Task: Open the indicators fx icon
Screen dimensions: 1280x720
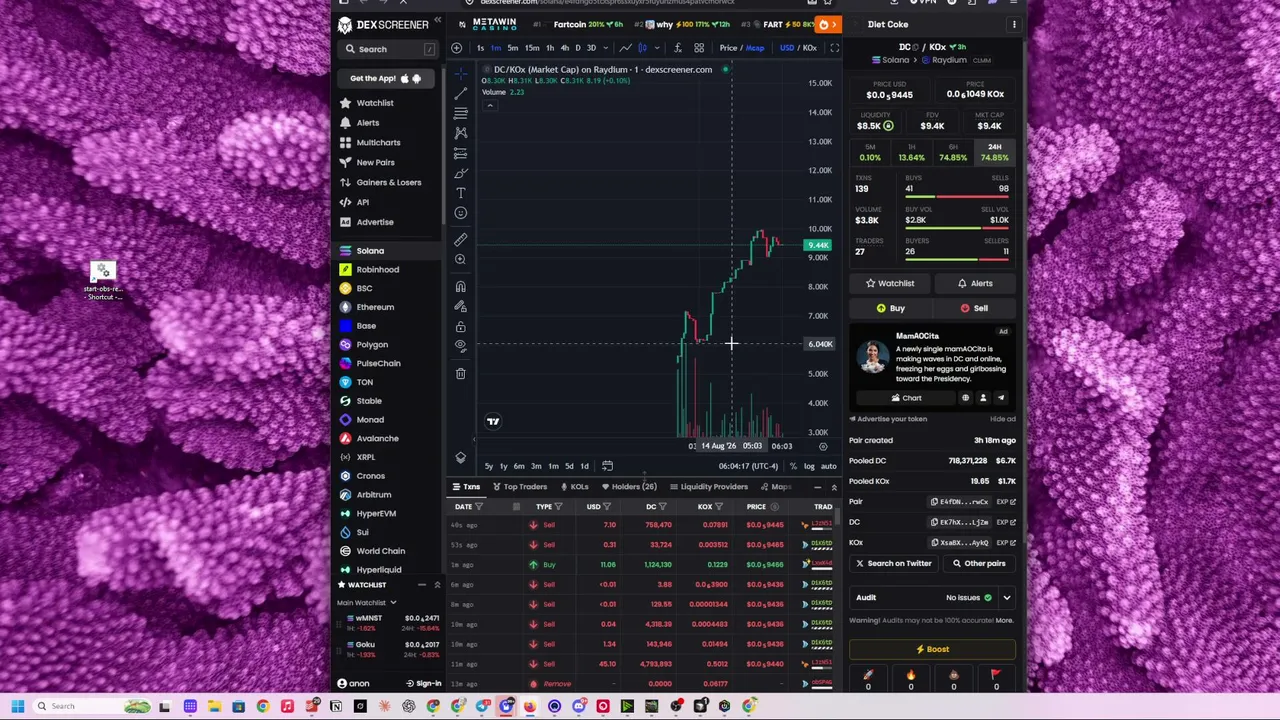Action: coord(677,48)
